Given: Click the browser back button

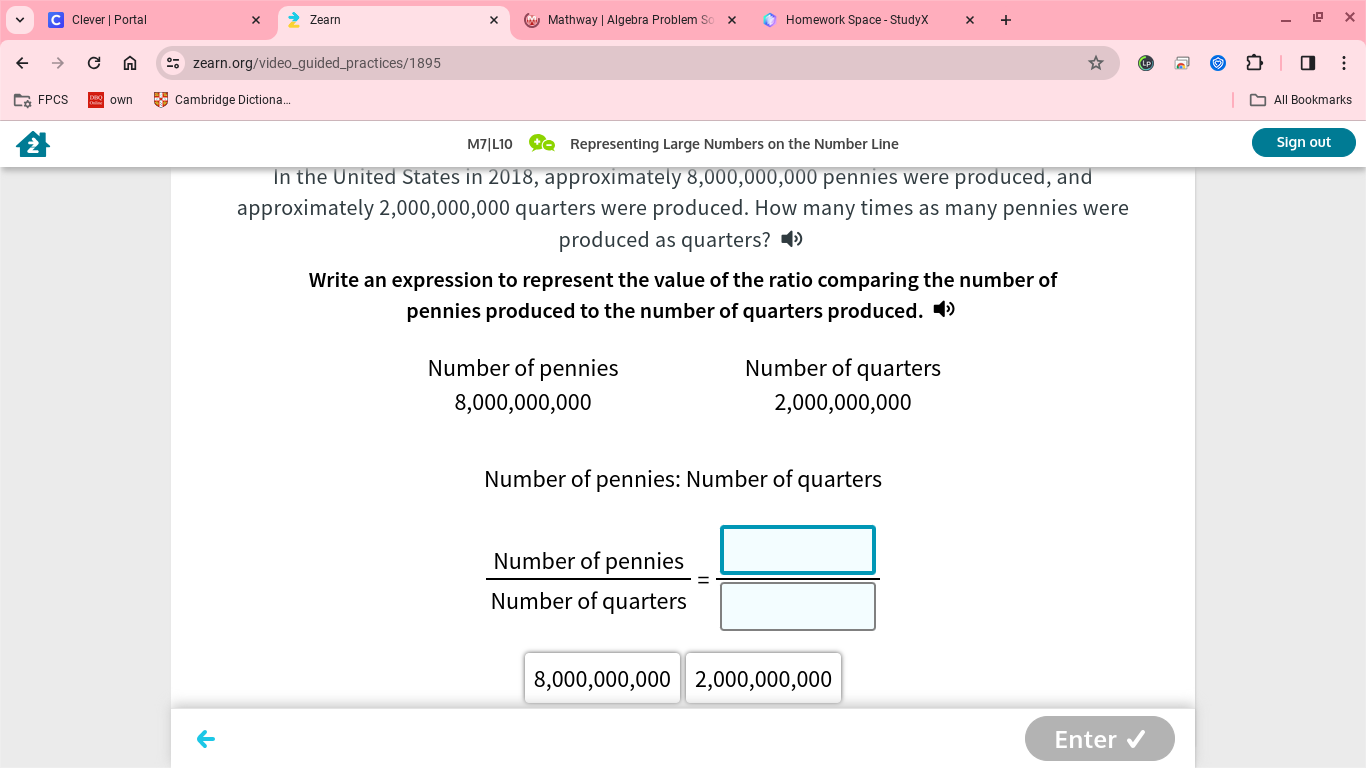Looking at the screenshot, I should [x=22, y=63].
